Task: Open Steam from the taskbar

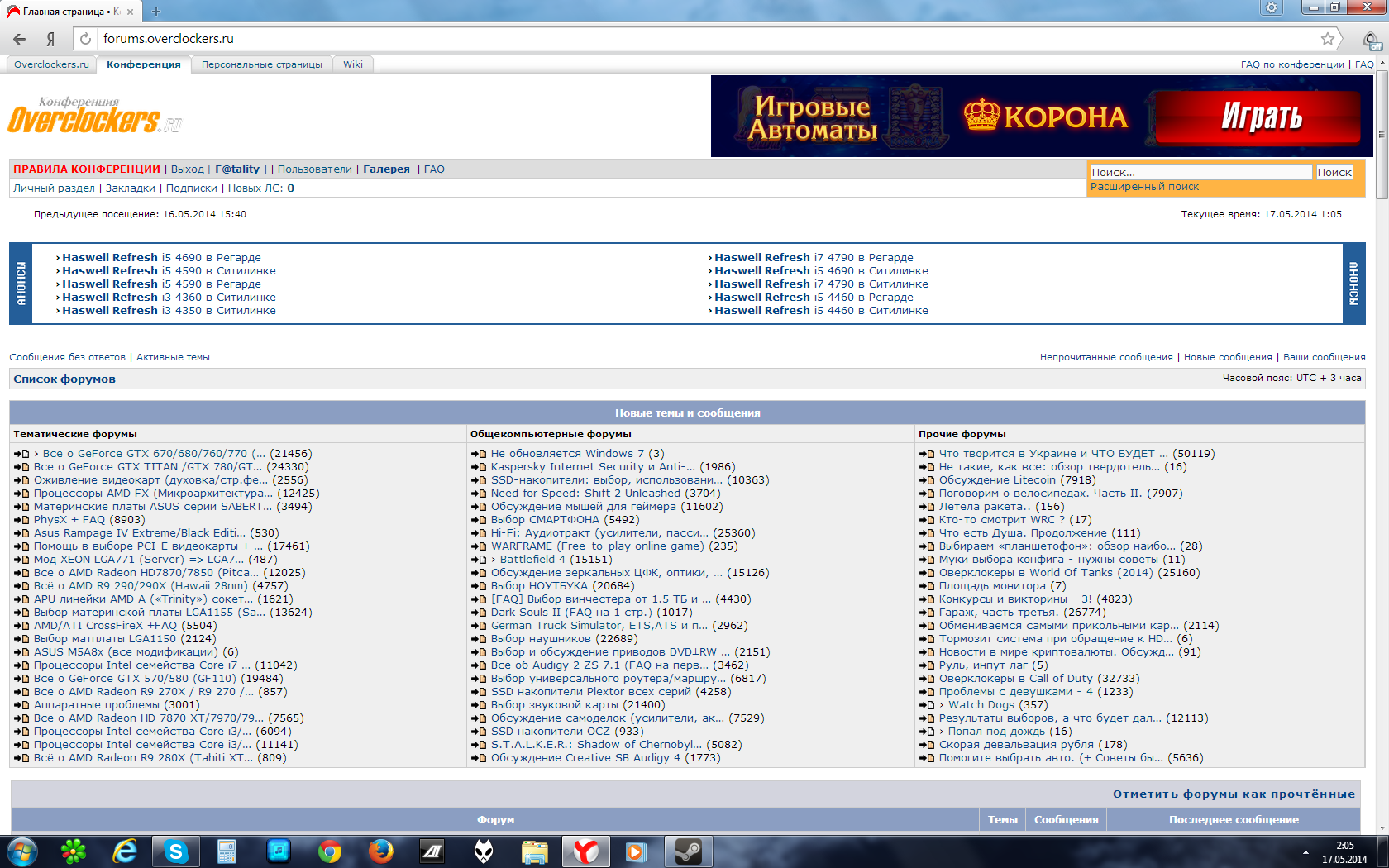Action: (x=689, y=851)
